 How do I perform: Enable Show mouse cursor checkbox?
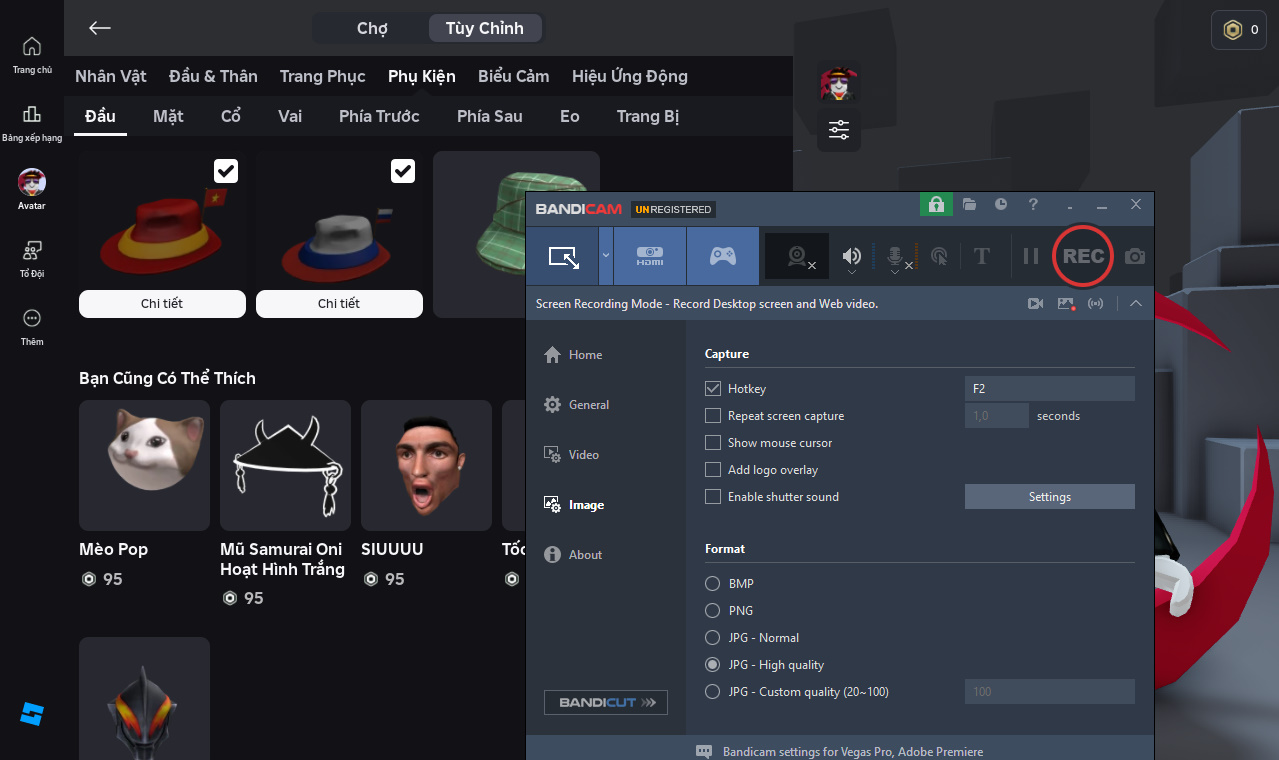(713, 443)
